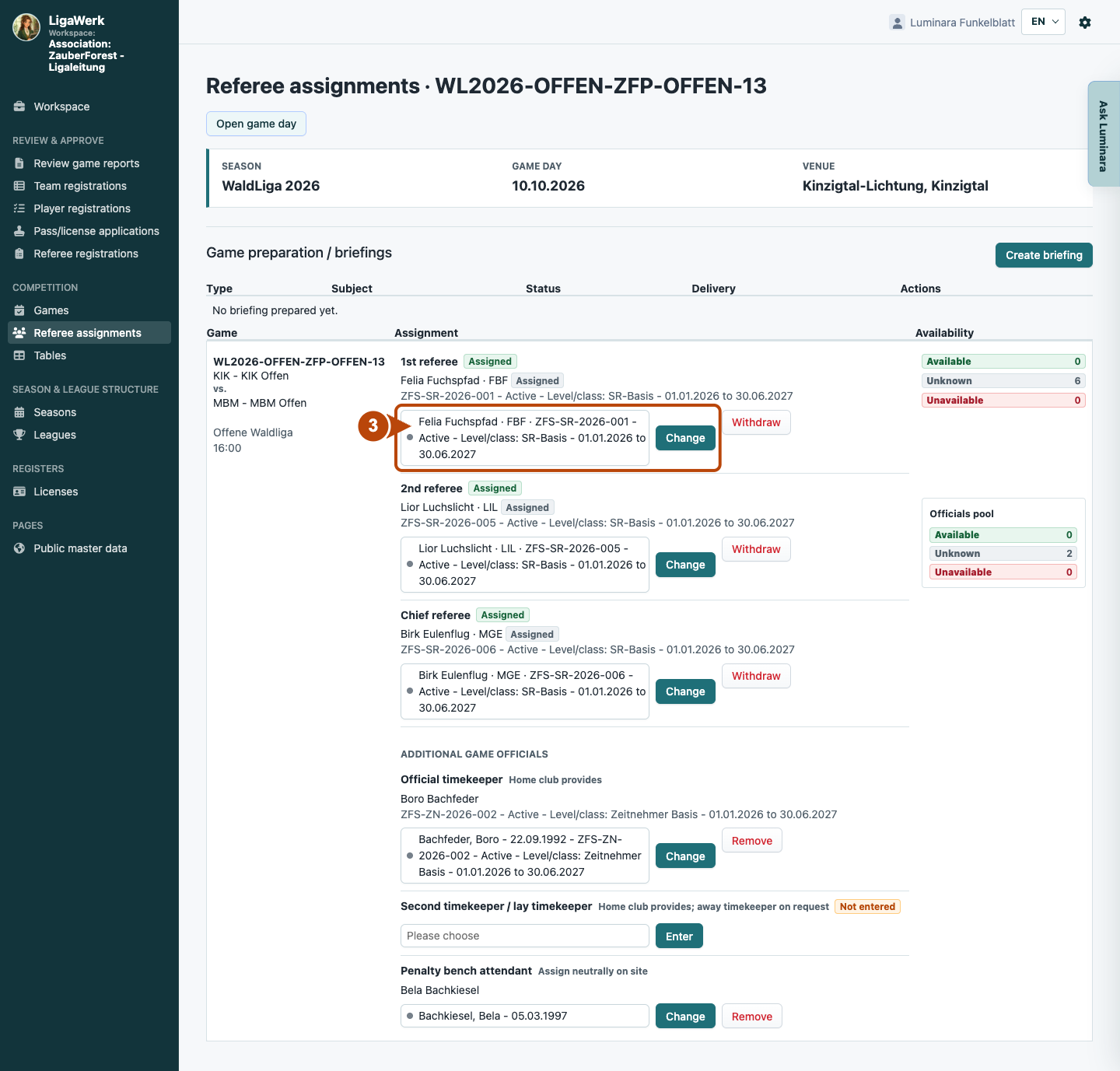Screen dimensions: 1120x1071
Task: Click the Unknown 6 availability bar
Action: point(1003,381)
